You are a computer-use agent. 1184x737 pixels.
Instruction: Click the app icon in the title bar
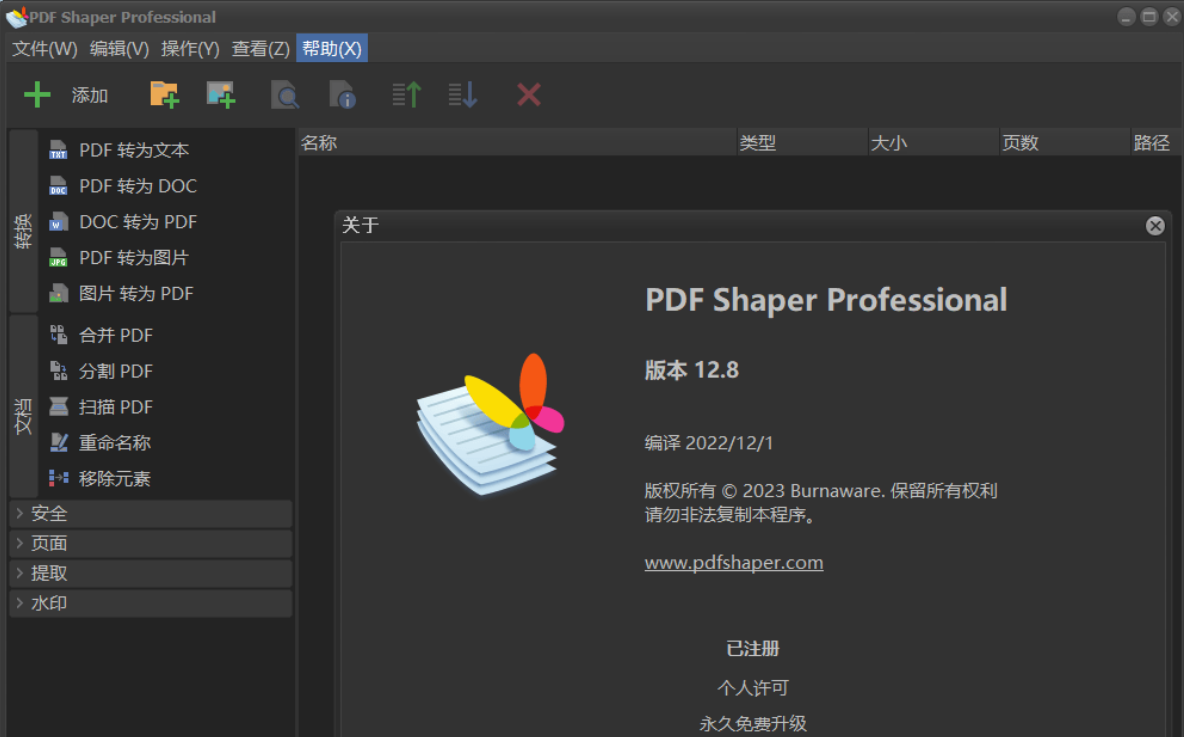[x=16, y=17]
